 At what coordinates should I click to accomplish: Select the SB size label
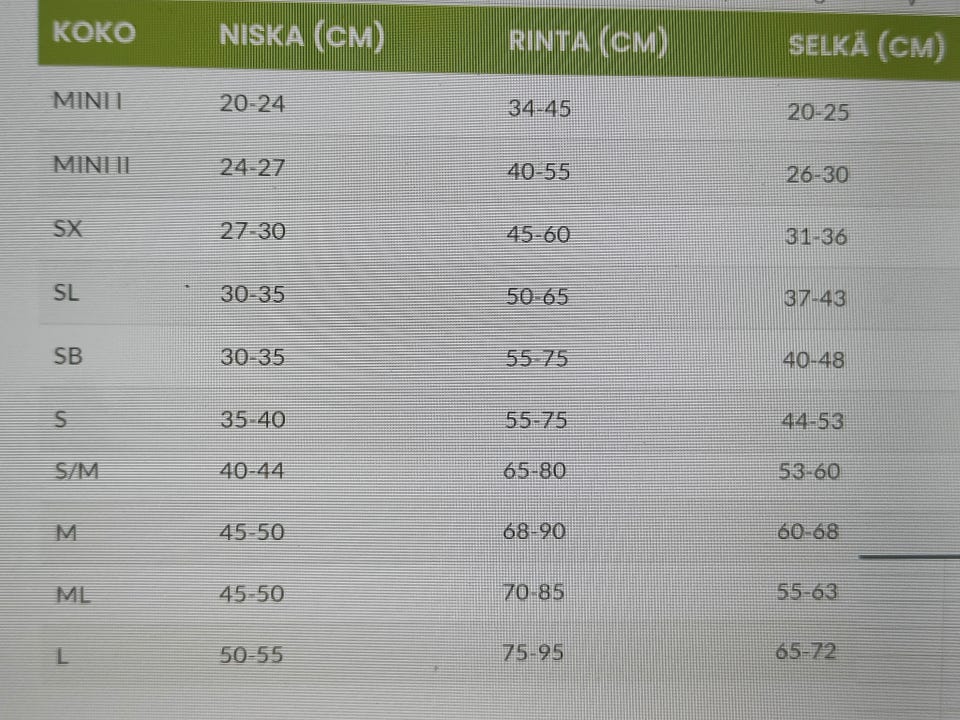click(68, 356)
